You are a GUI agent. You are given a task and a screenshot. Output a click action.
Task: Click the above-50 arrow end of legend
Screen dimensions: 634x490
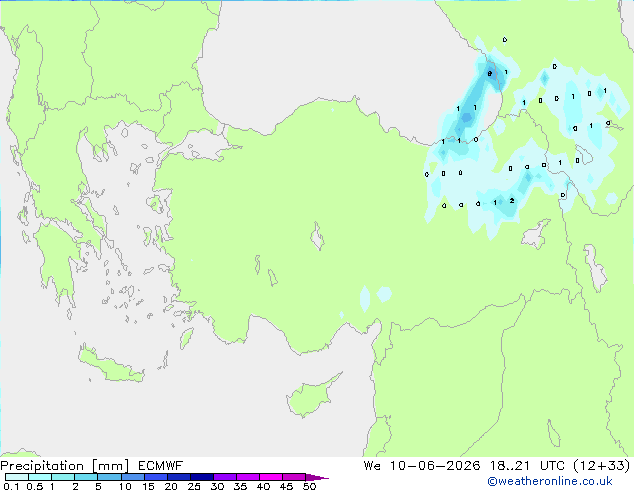click(x=317, y=477)
